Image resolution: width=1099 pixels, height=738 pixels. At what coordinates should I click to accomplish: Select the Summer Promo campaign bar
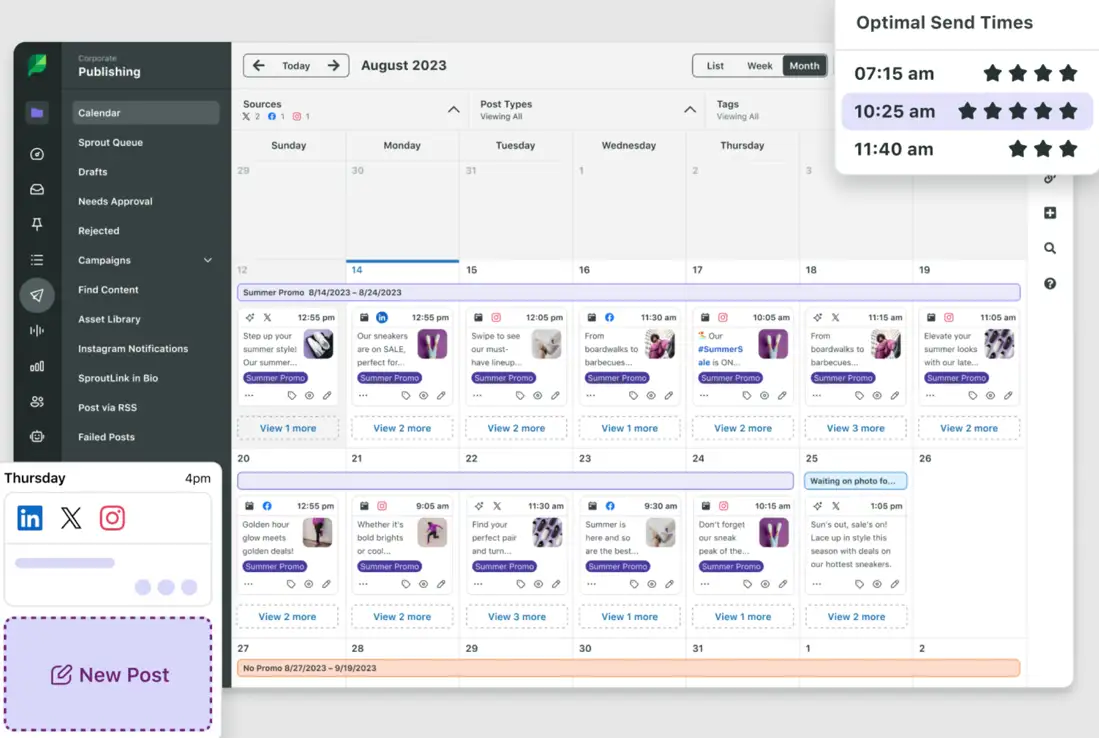pos(629,292)
